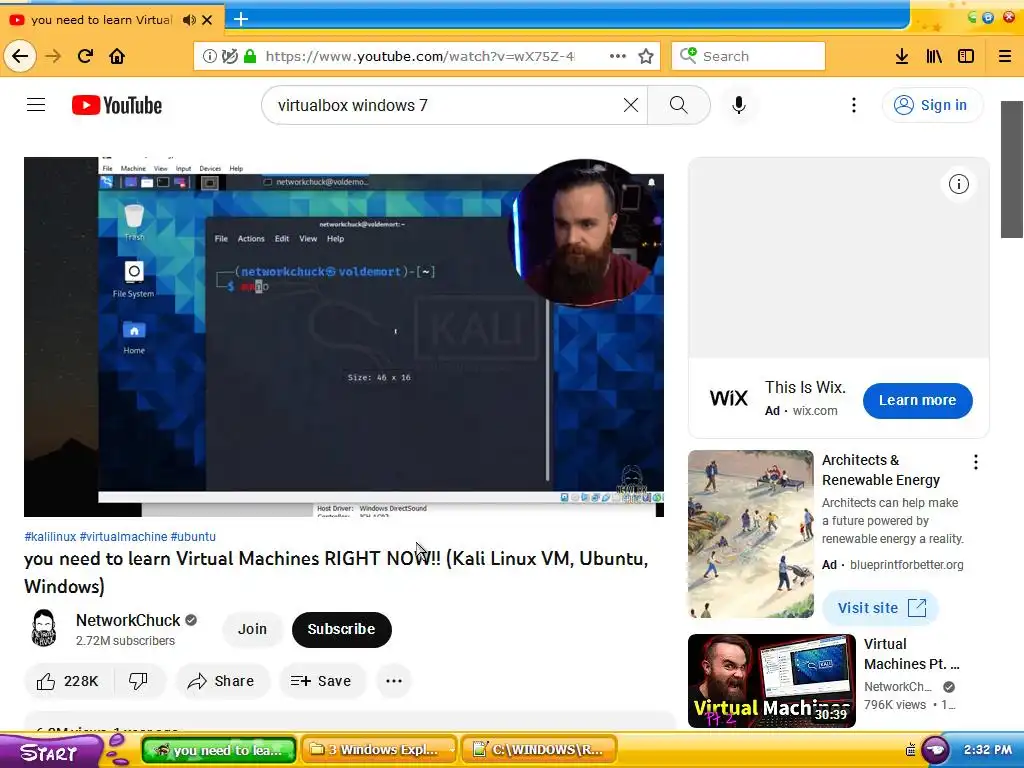Open 'Virtual Machines Pt.' video title
Image resolution: width=1024 pixels, height=768 pixels.
coord(911,654)
